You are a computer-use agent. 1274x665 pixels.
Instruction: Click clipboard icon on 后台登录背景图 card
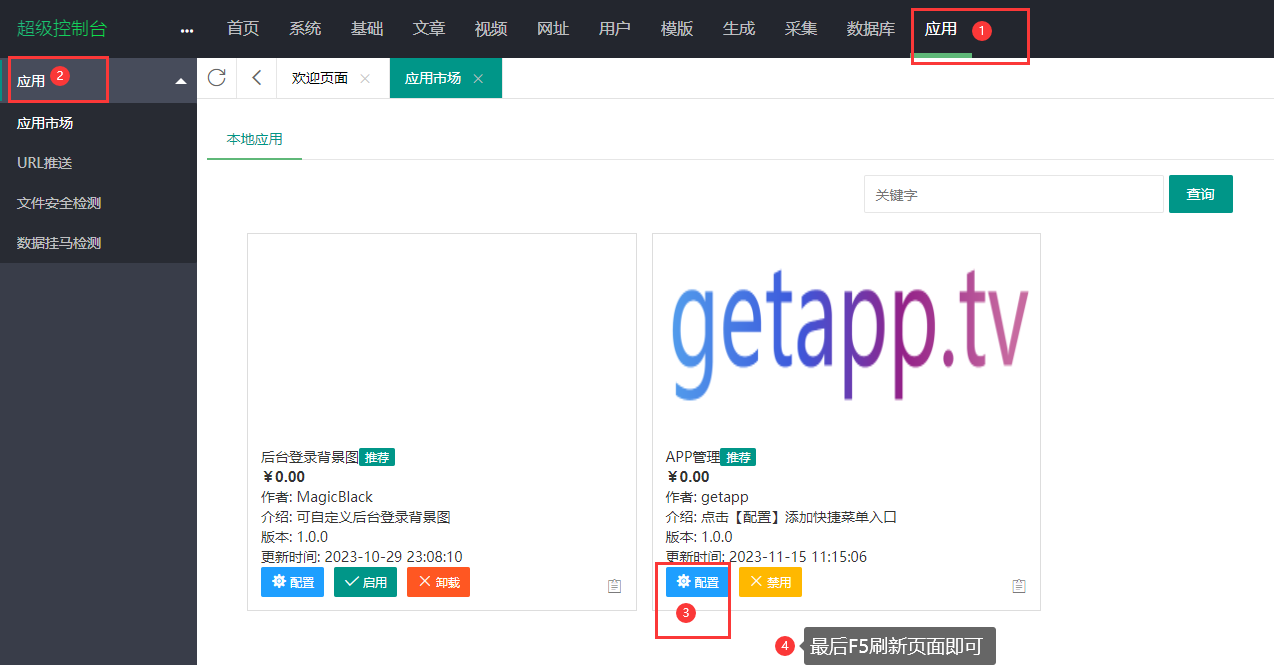click(x=615, y=586)
